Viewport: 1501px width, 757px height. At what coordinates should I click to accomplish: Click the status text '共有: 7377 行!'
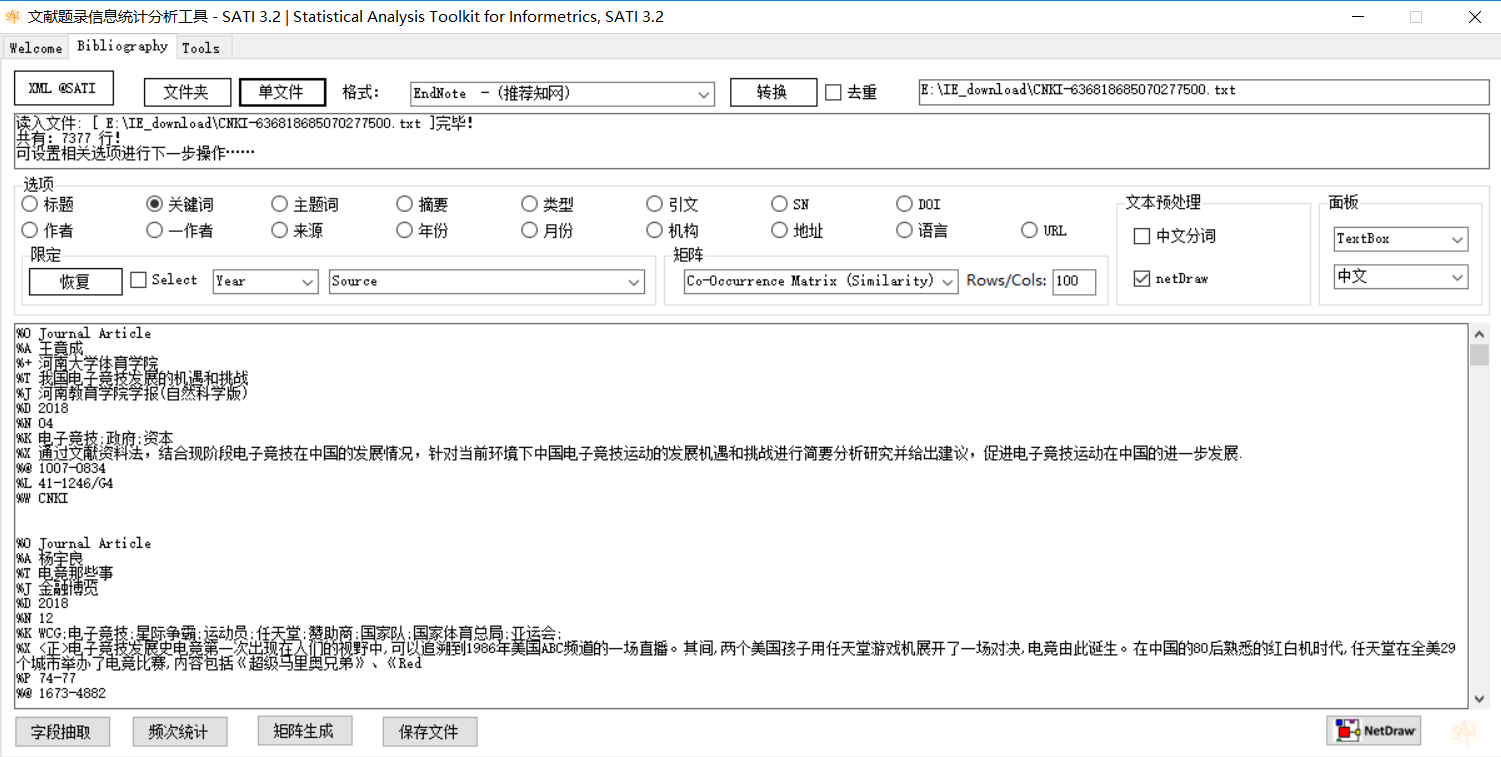coord(68,138)
